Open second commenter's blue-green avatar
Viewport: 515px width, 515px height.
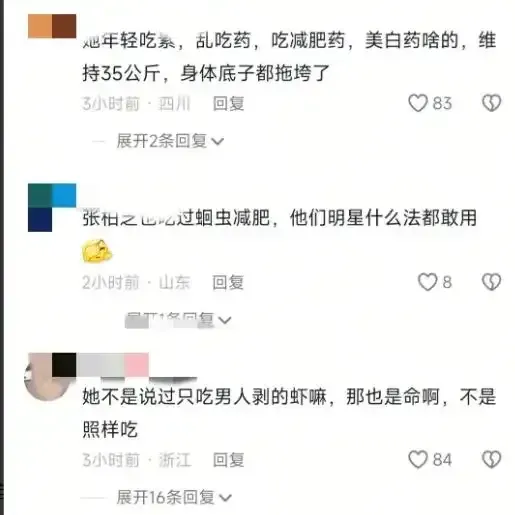52,207
